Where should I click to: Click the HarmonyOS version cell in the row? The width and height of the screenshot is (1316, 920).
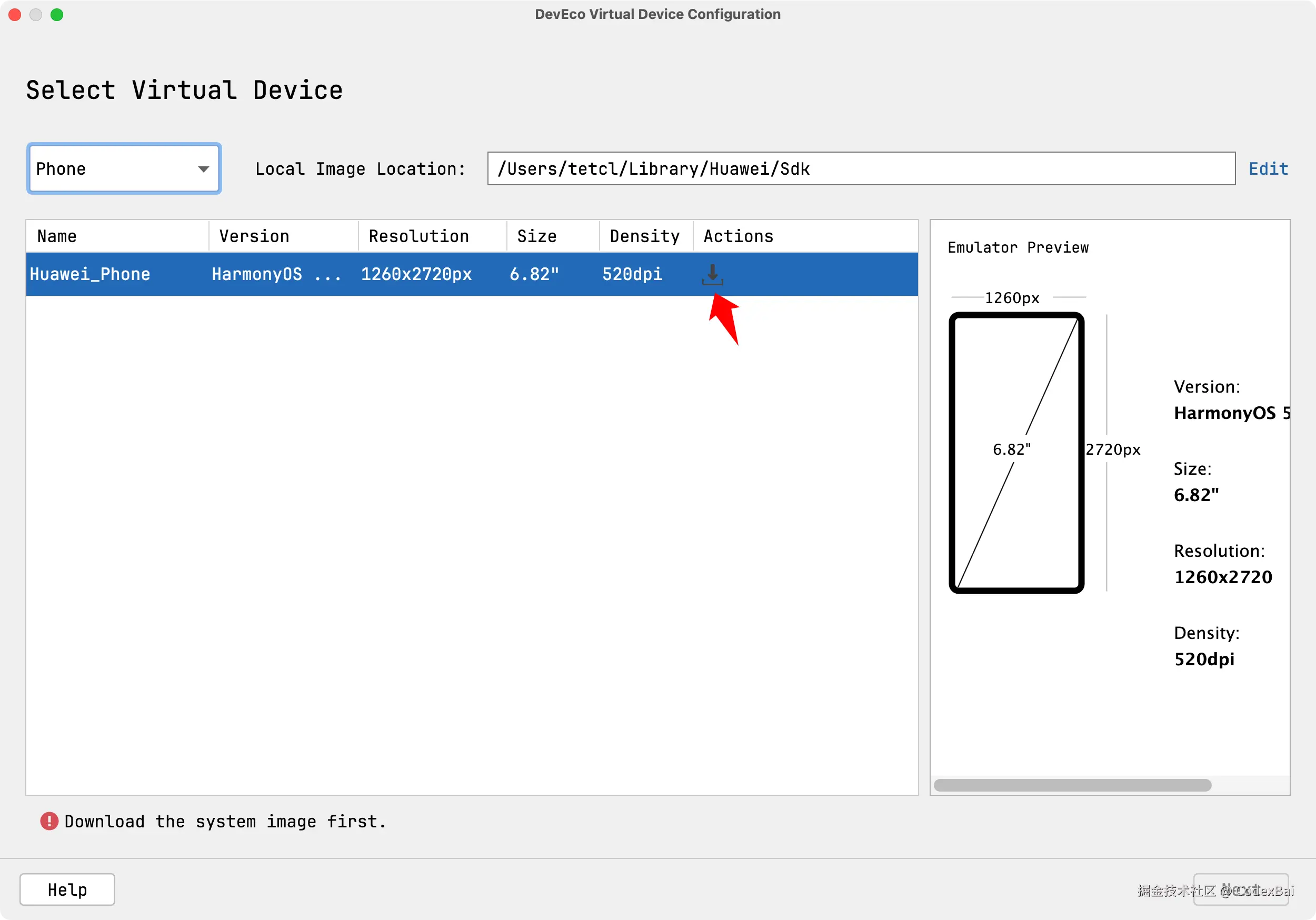point(276,275)
